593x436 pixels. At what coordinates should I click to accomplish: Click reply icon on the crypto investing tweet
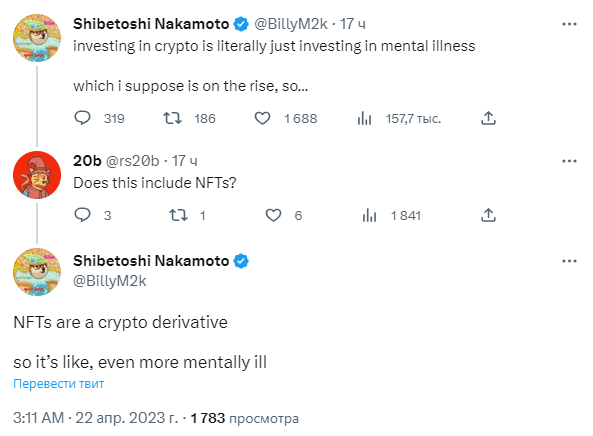click(82, 118)
